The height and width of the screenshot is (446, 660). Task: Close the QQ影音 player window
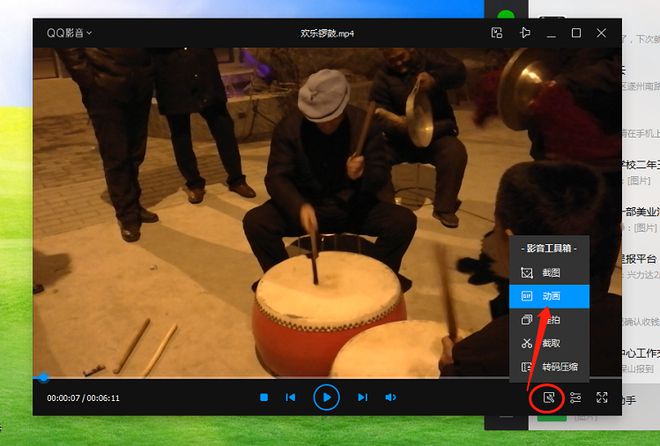[x=601, y=33]
